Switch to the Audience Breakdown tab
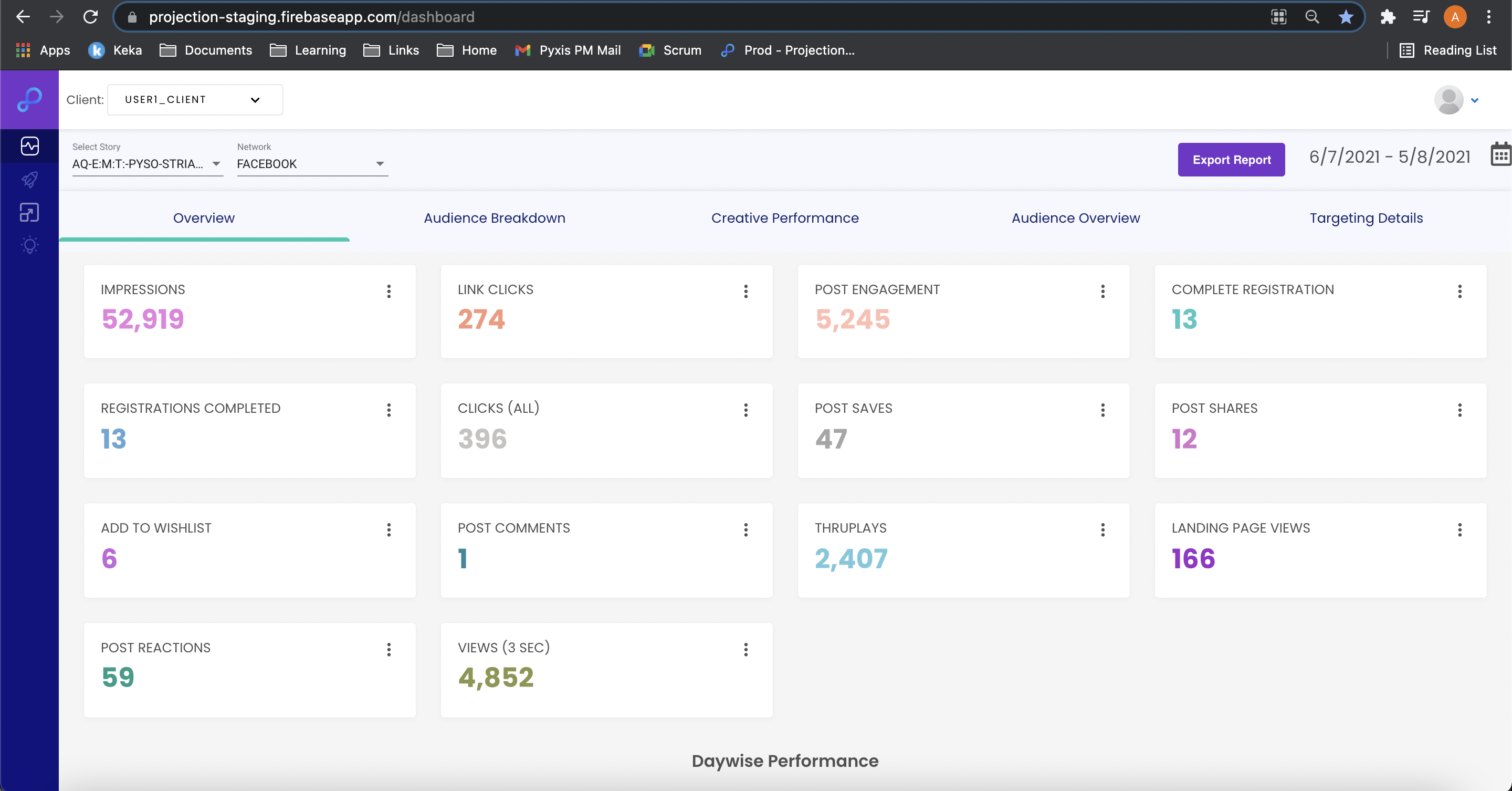This screenshot has height=791, width=1512. click(494, 218)
